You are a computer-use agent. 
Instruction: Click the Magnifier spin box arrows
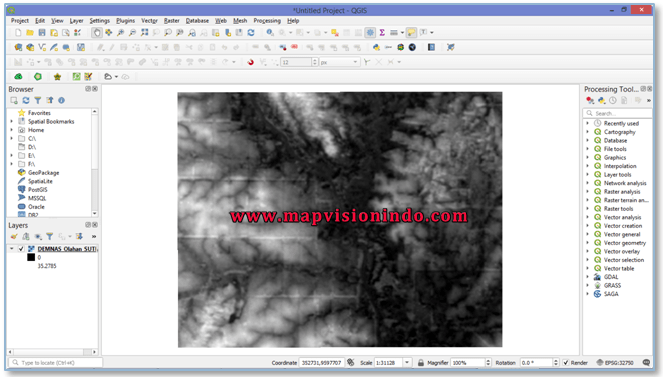pyautogui.click(x=488, y=363)
